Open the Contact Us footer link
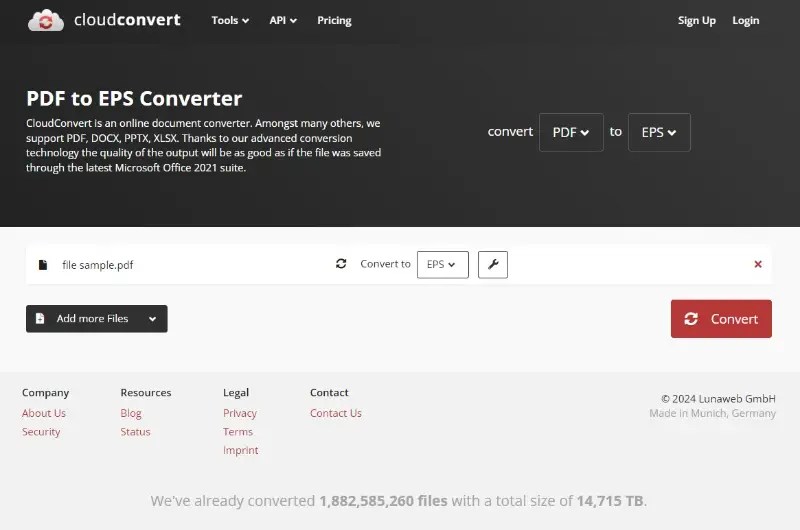The width and height of the screenshot is (800, 530). pyautogui.click(x=336, y=413)
